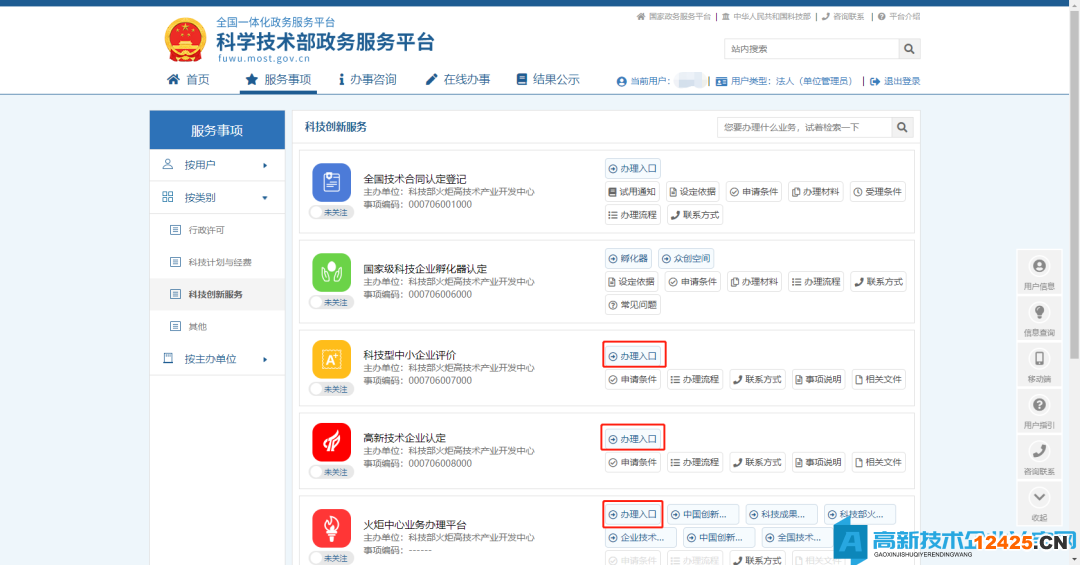Click the 咨询联系 phone icon in right sidebar

[x=1039, y=456]
